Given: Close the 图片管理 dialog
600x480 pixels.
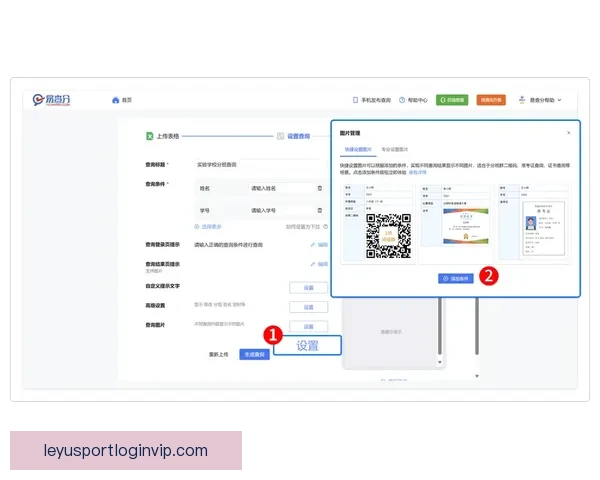Looking at the screenshot, I should 569,133.
